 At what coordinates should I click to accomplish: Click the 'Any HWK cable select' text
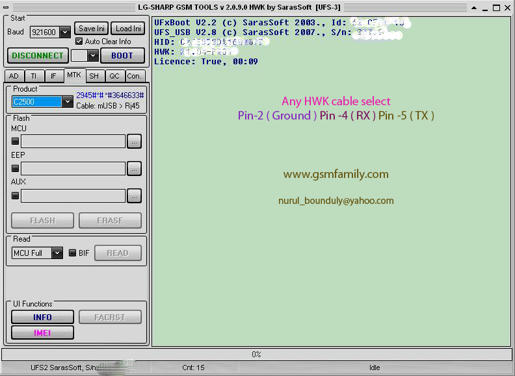[x=336, y=101]
